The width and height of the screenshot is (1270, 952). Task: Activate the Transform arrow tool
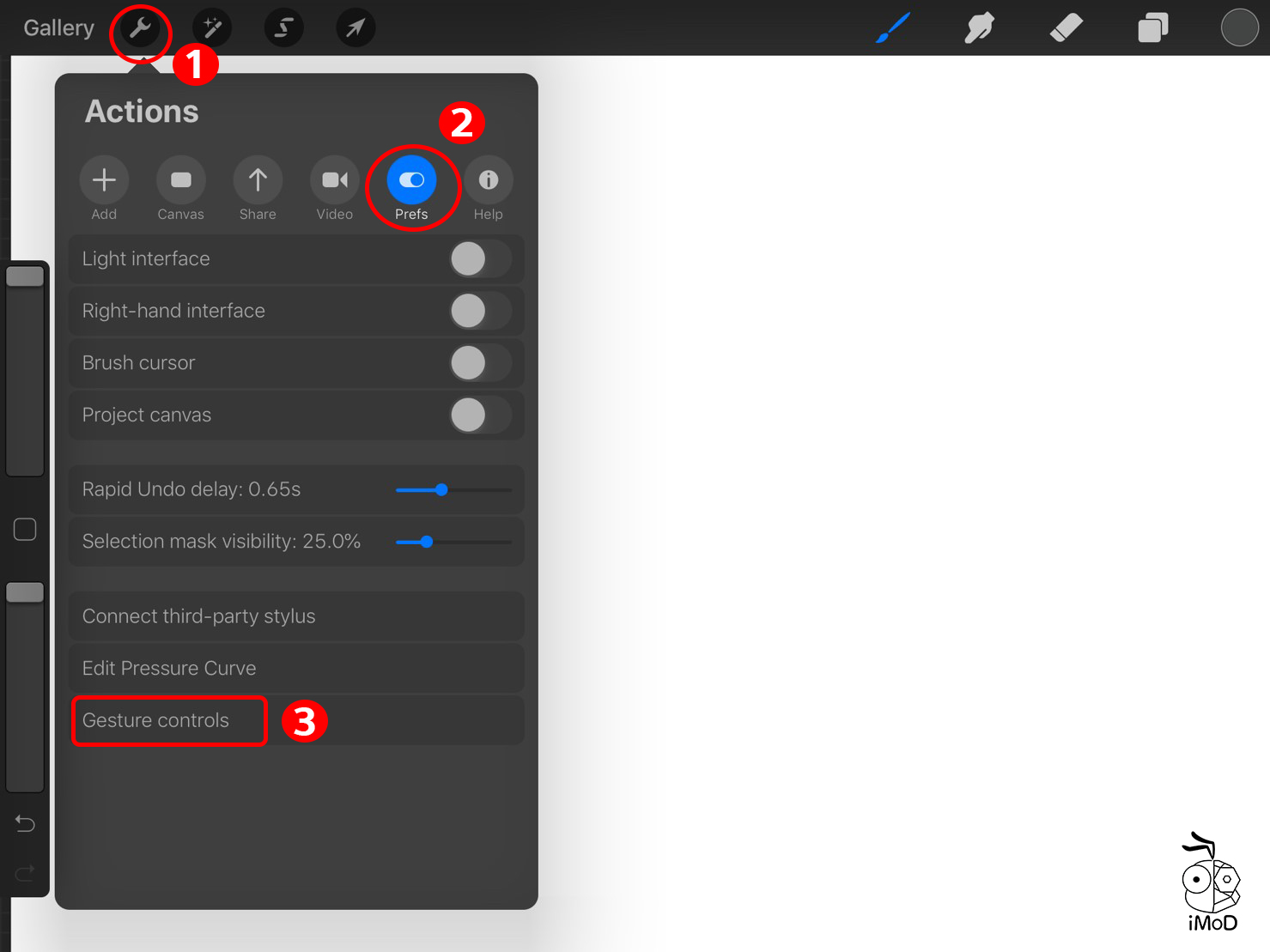[355, 29]
